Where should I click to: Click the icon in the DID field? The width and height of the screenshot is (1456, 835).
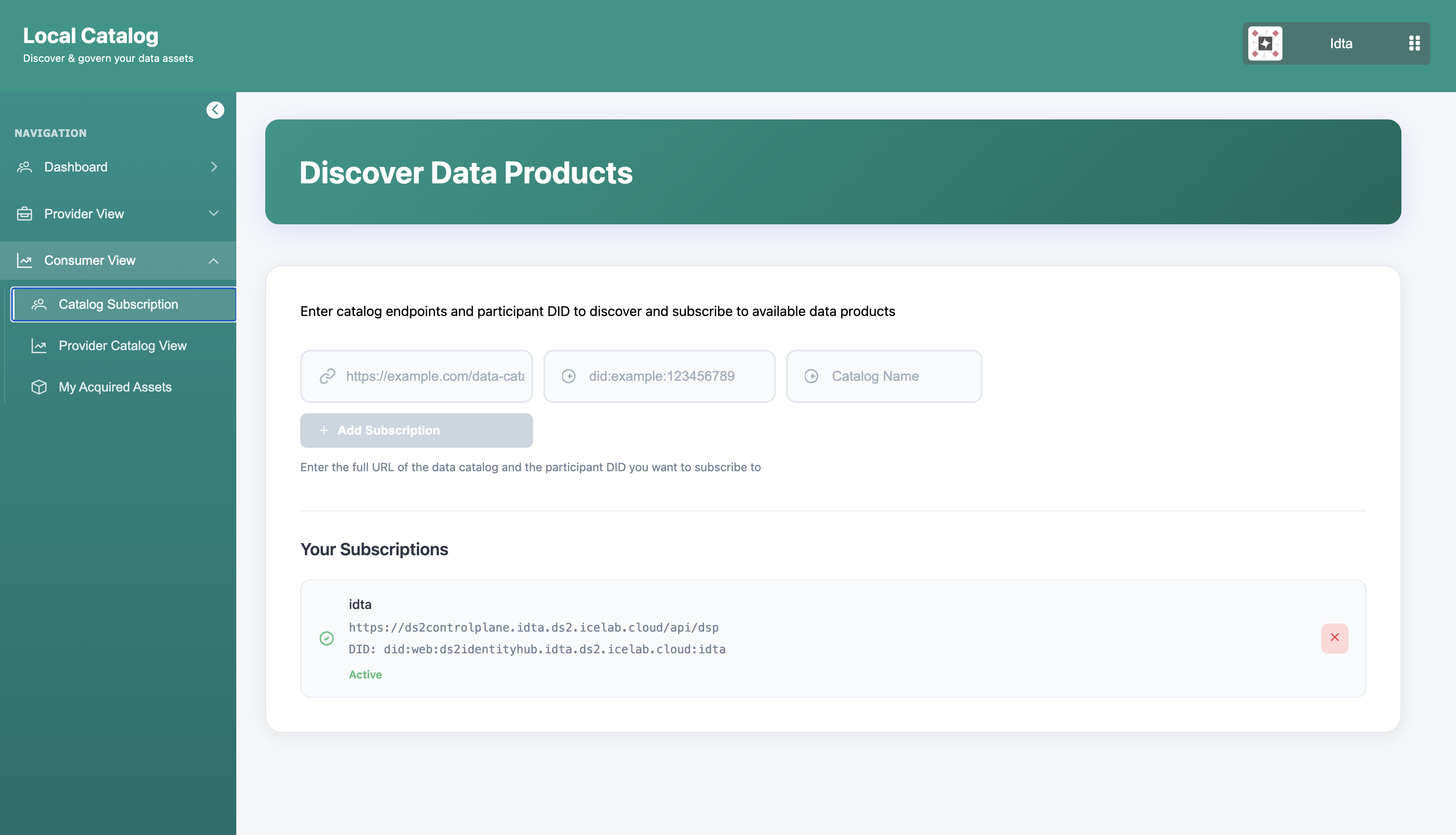click(569, 376)
